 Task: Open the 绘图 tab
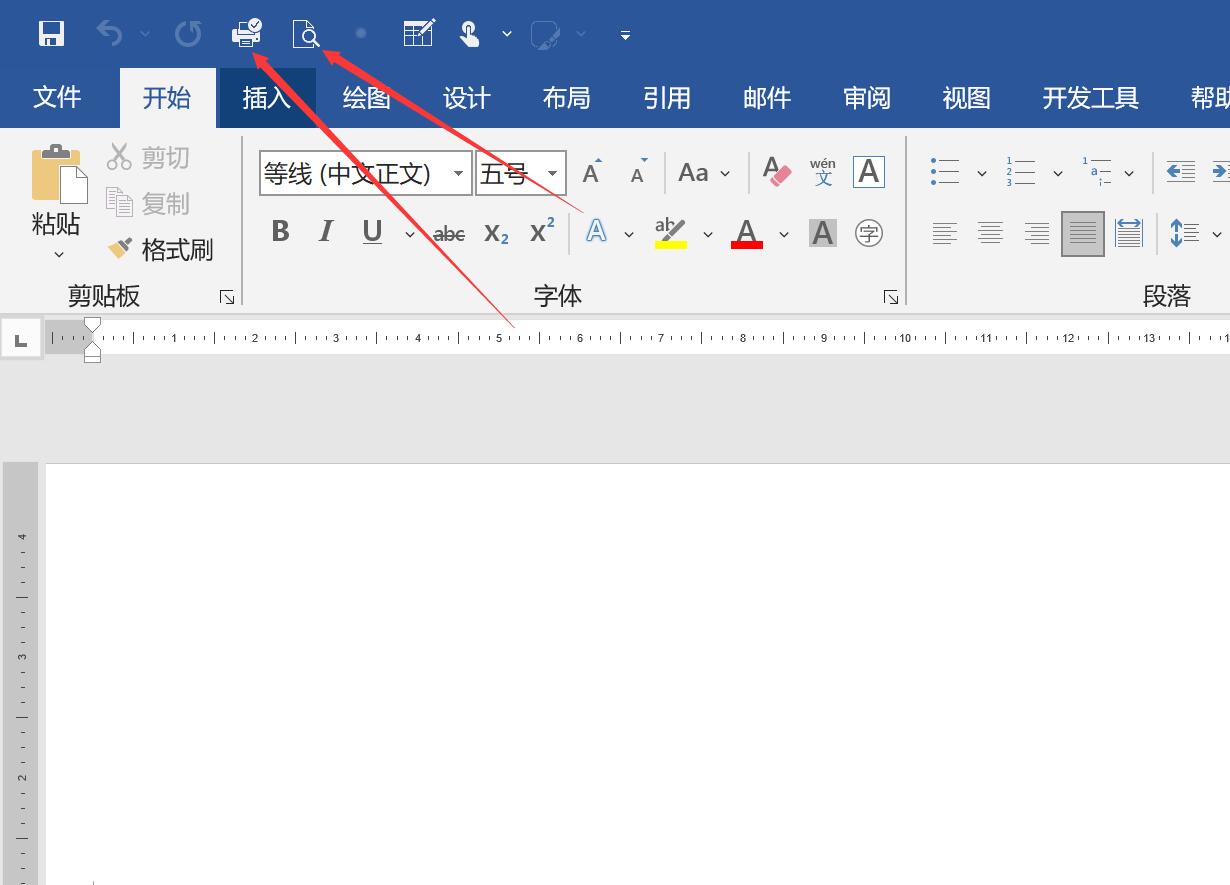(367, 98)
